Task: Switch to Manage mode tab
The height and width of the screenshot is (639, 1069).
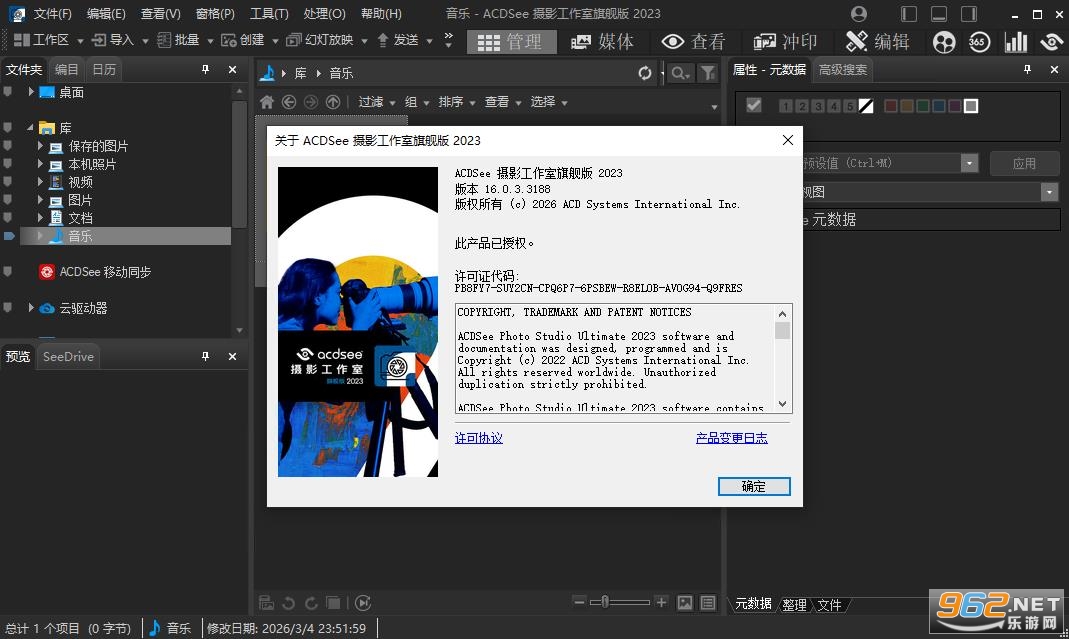Action: pyautogui.click(x=511, y=42)
